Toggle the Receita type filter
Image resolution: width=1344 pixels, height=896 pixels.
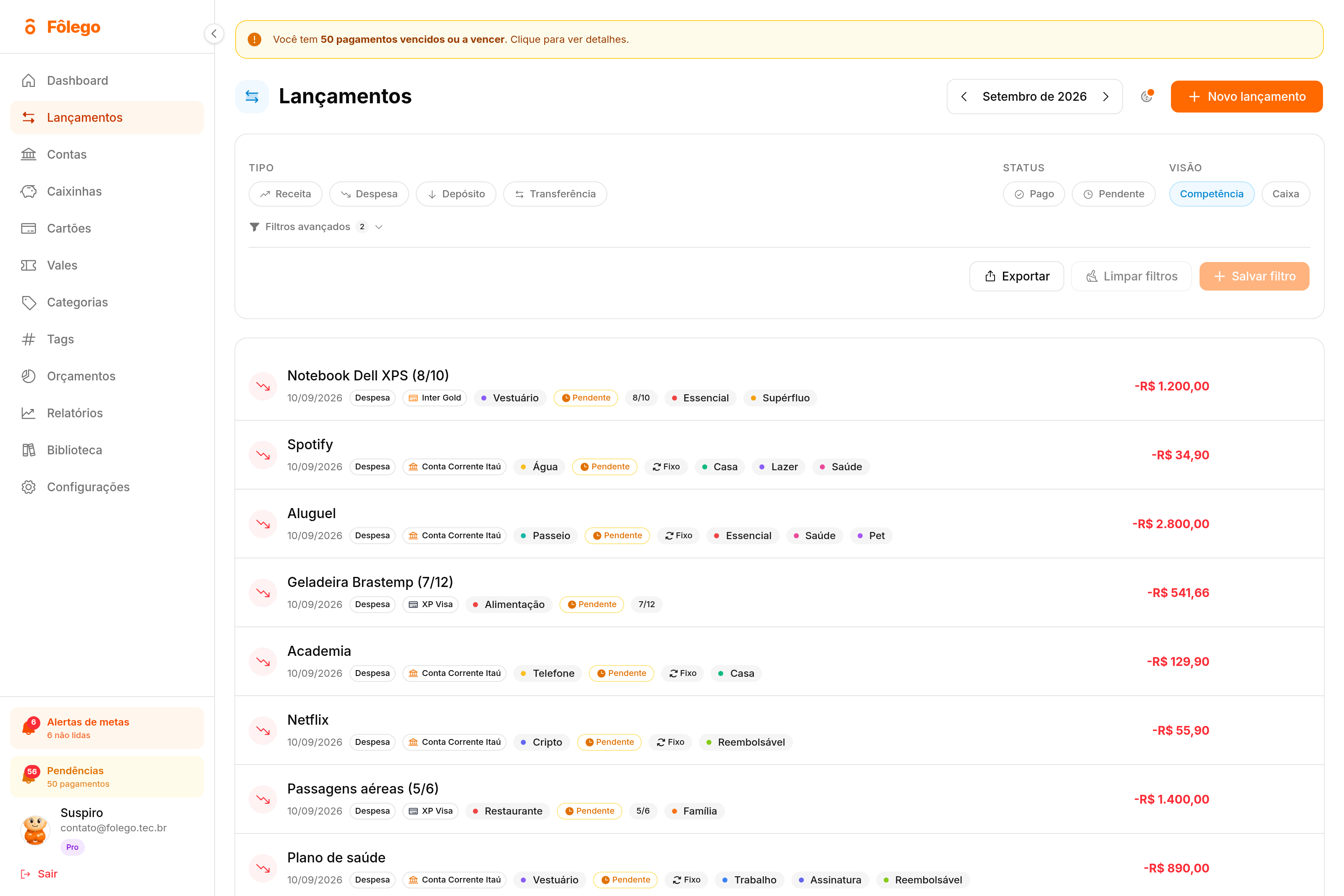pyautogui.click(x=286, y=194)
